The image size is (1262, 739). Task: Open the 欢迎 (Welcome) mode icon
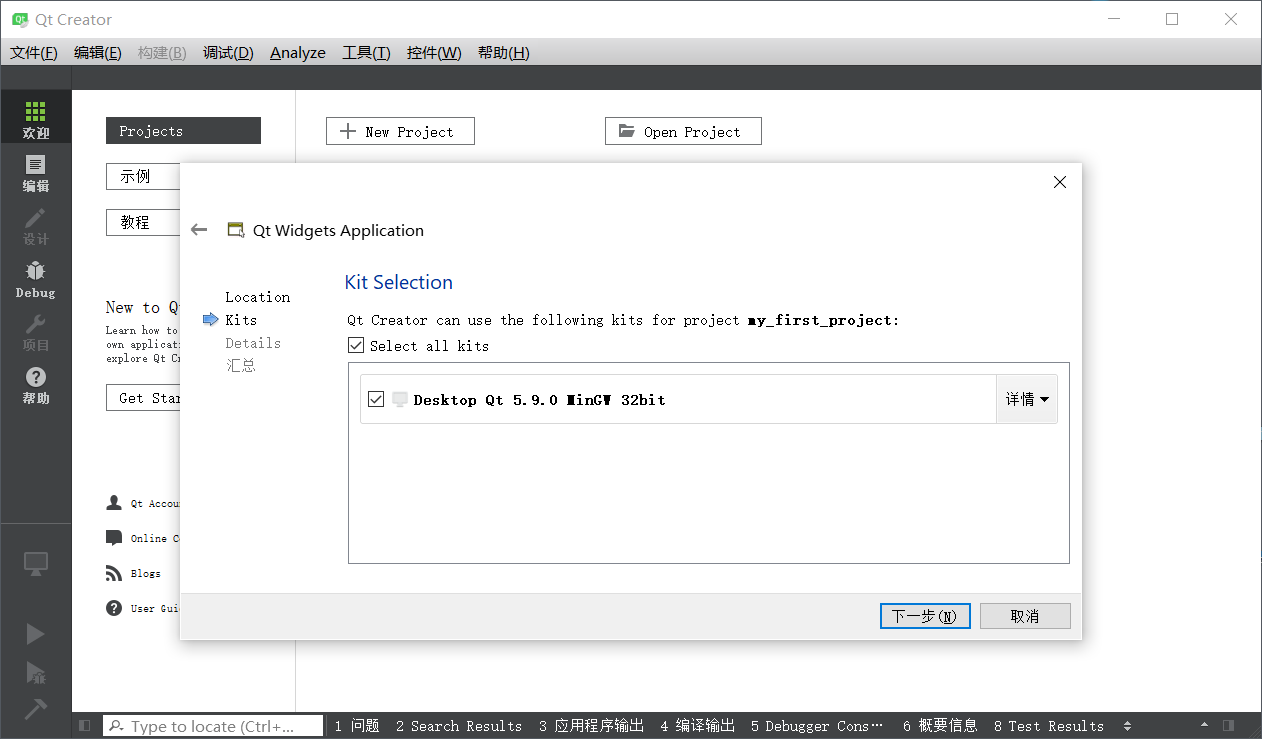tap(35, 116)
